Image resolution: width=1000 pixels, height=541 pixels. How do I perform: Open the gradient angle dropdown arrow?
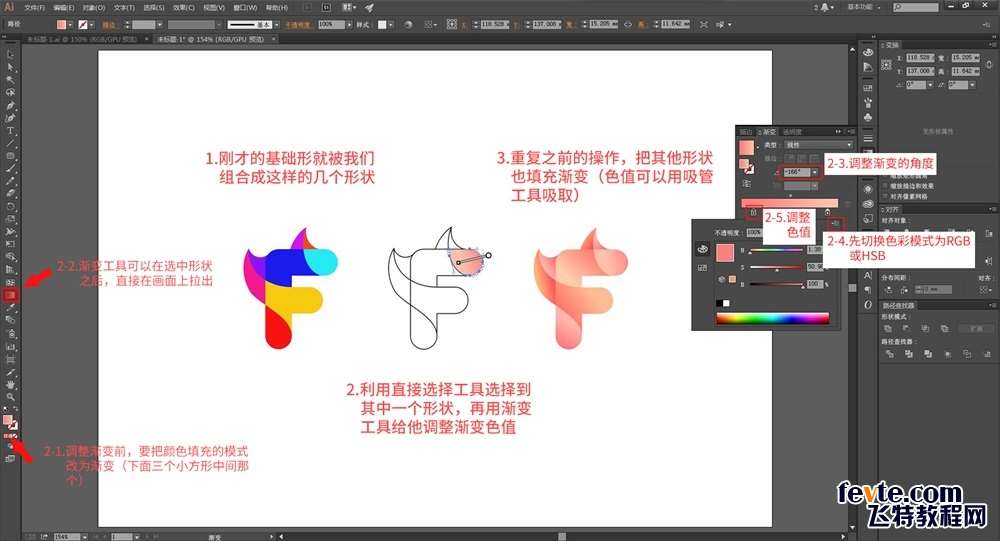(814, 172)
